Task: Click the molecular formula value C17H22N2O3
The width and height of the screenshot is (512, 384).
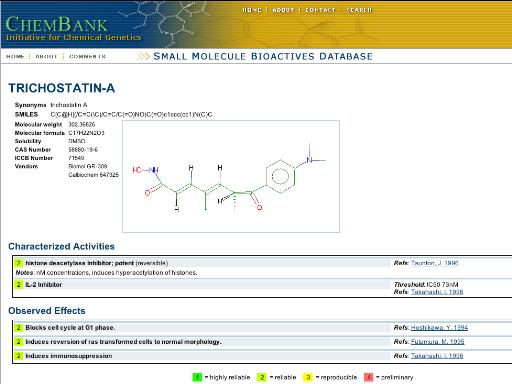Action: tap(86, 133)
